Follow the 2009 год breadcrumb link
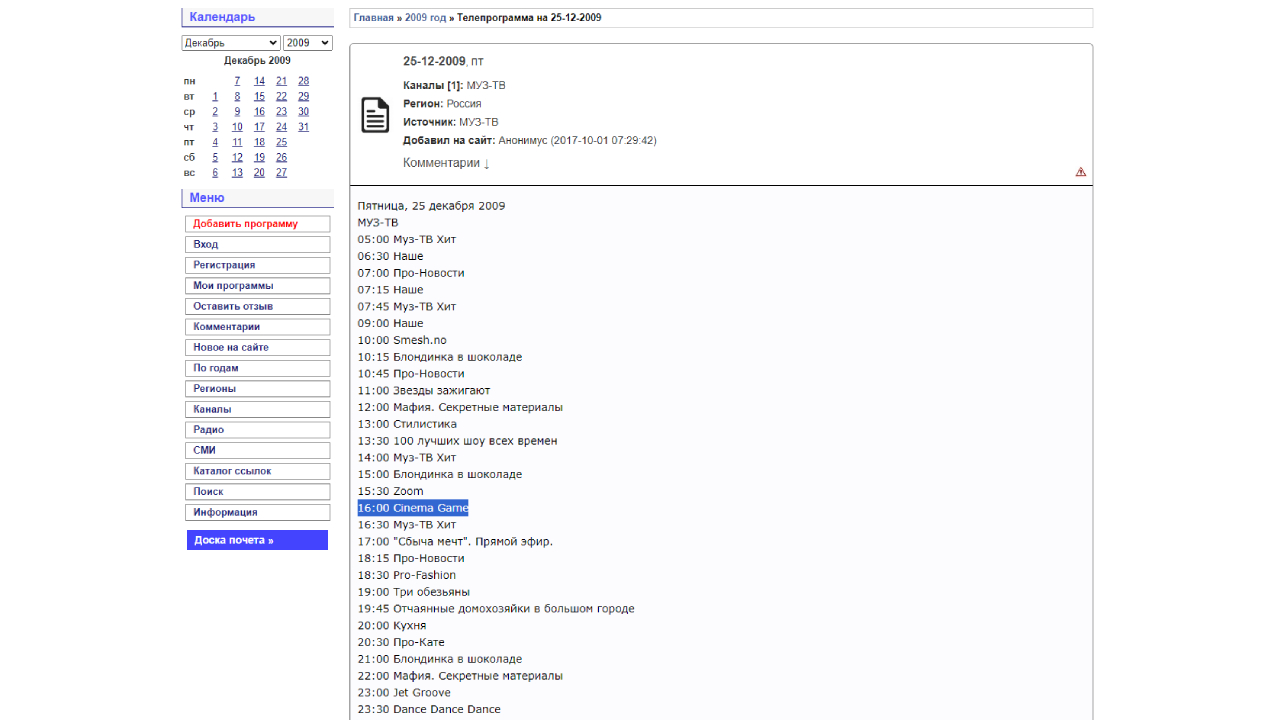This screenshot has width=1280, height=720. (x=425, y=18)
